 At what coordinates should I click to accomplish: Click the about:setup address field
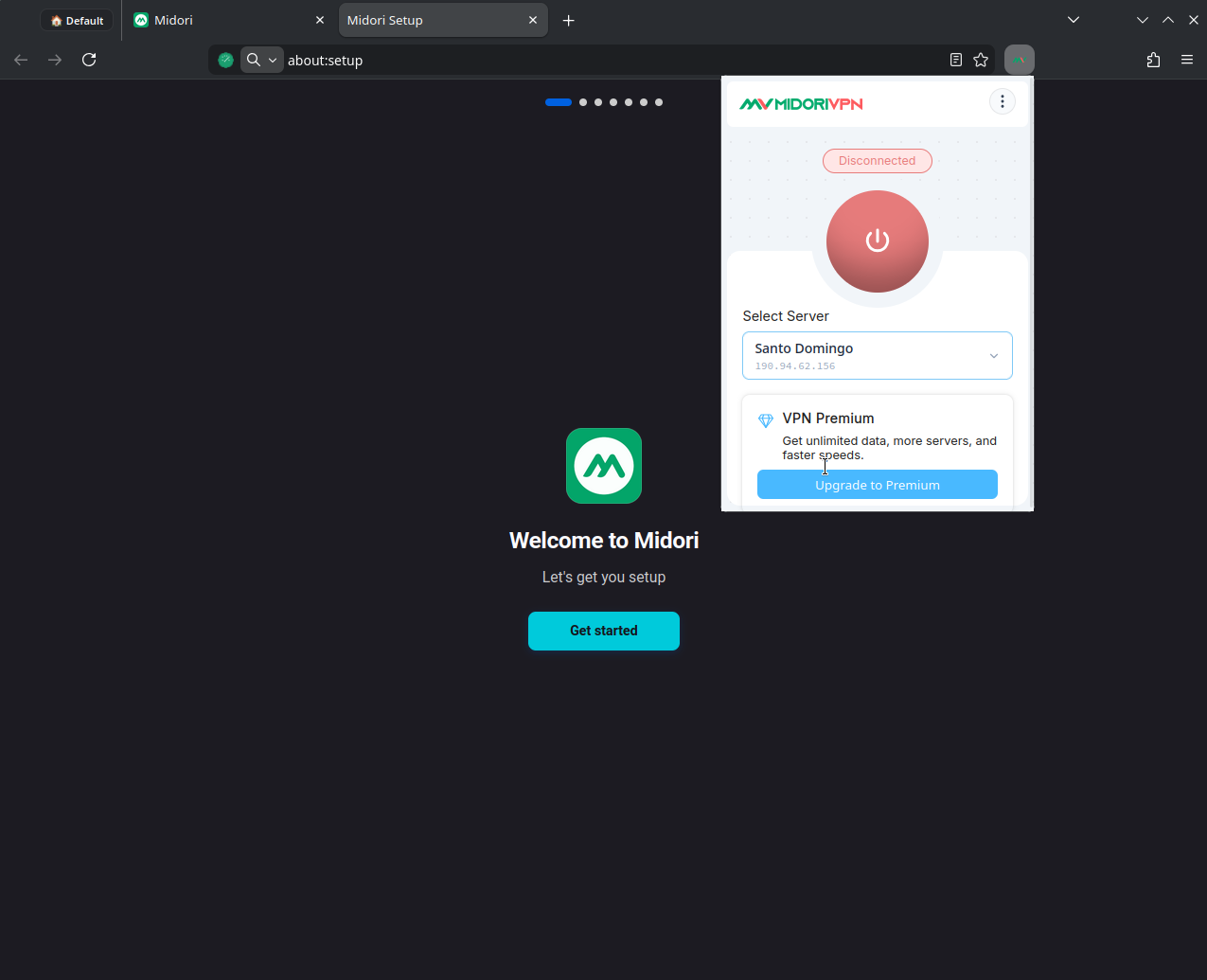pyautogui.click(x=613, y=60)
